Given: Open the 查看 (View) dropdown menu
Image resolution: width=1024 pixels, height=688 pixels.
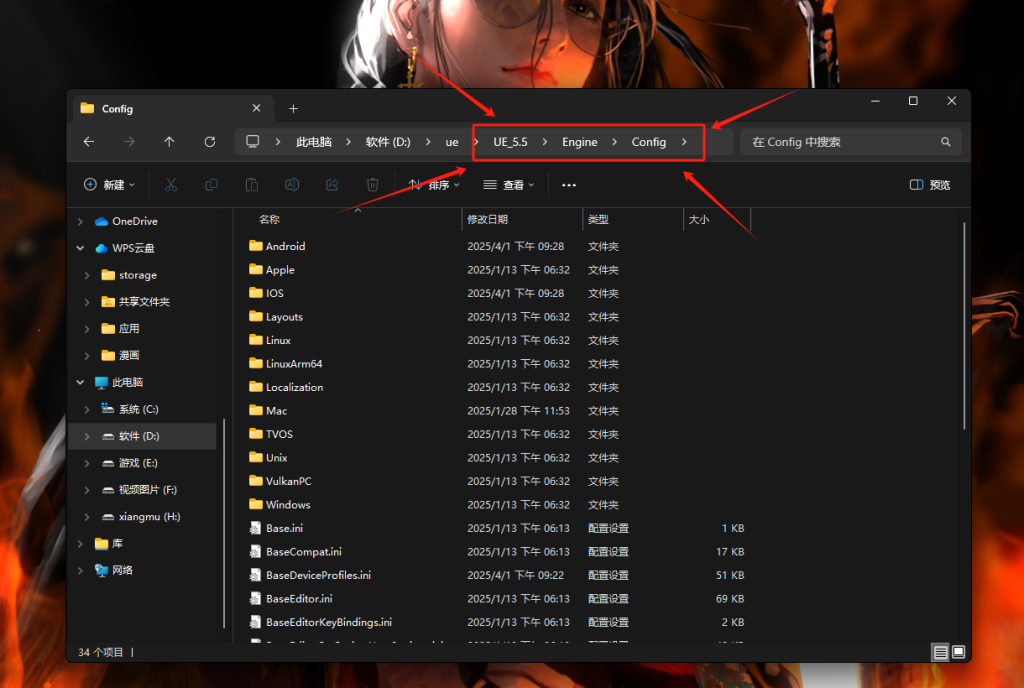Looking at the screenshot, I should [509, 185].
